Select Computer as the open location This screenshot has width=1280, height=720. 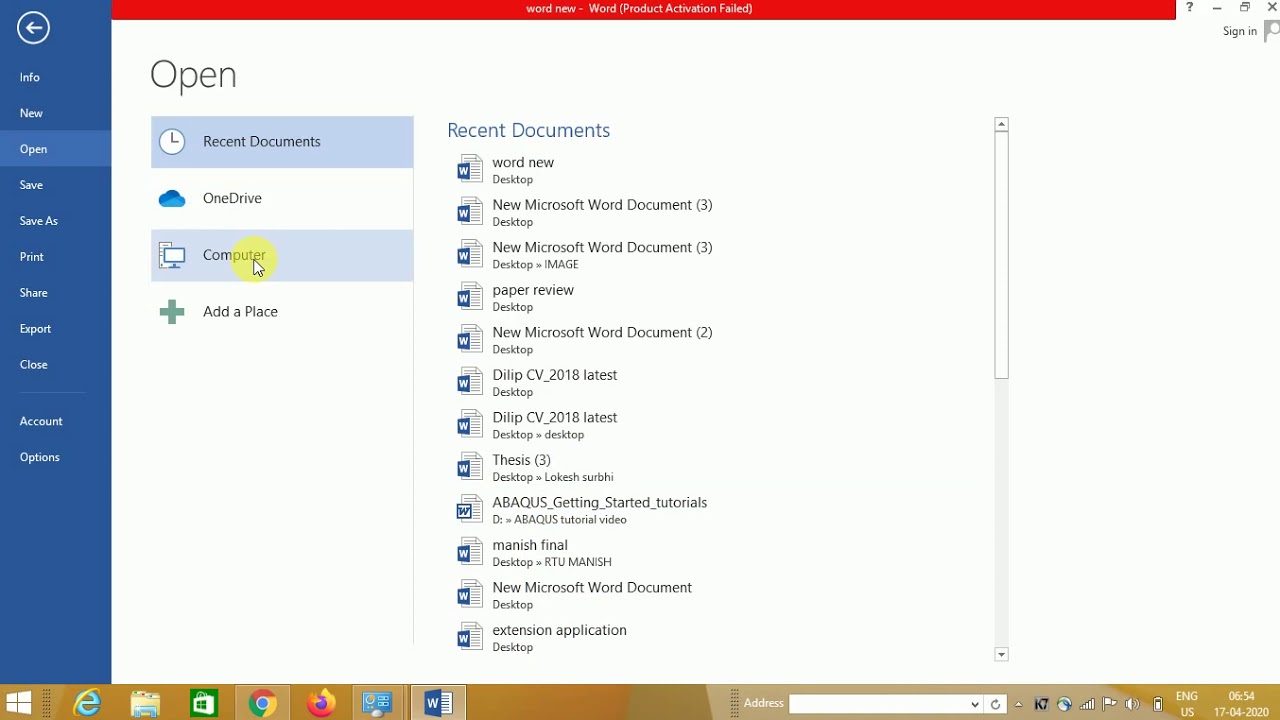pos(282,255)
